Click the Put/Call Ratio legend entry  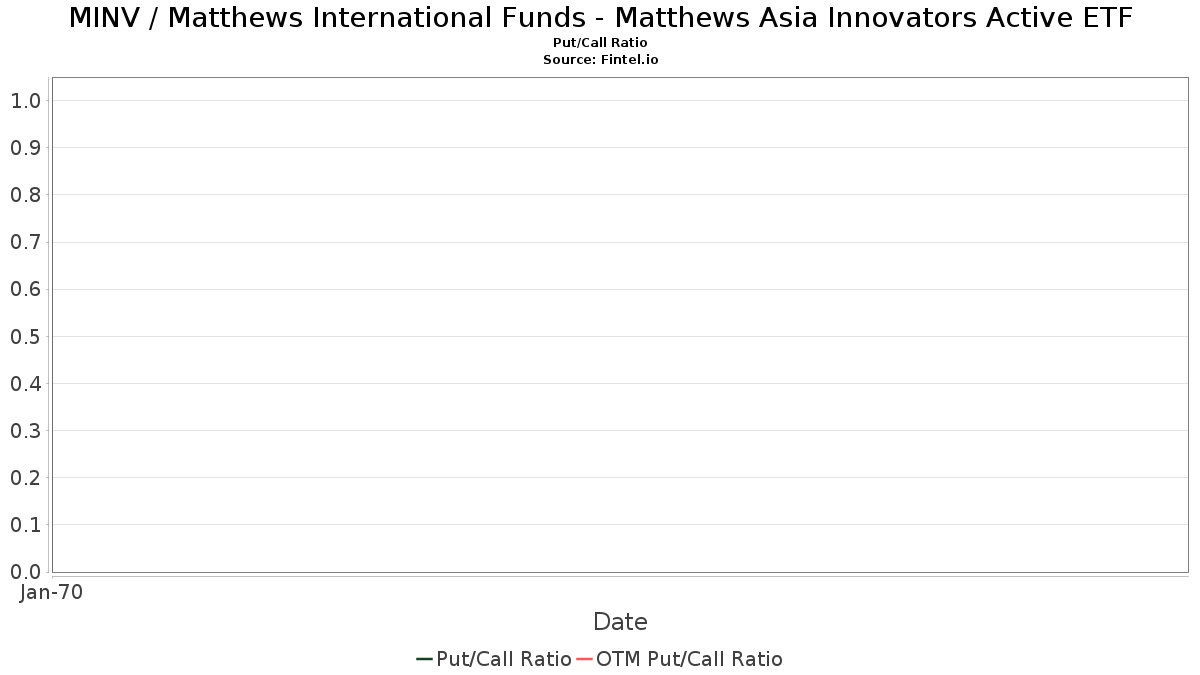[x=494, y=659]
